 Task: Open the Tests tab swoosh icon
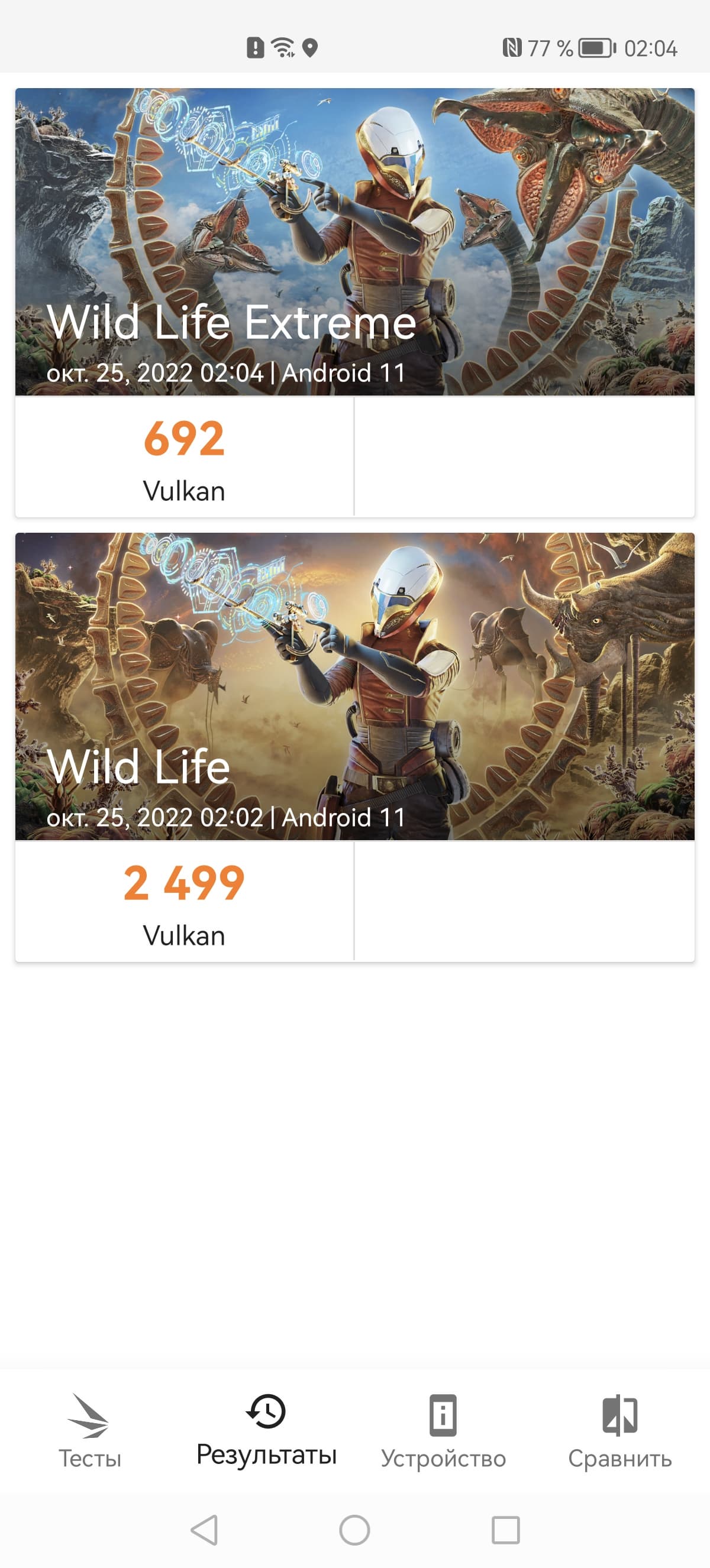tap(89, 1416)
